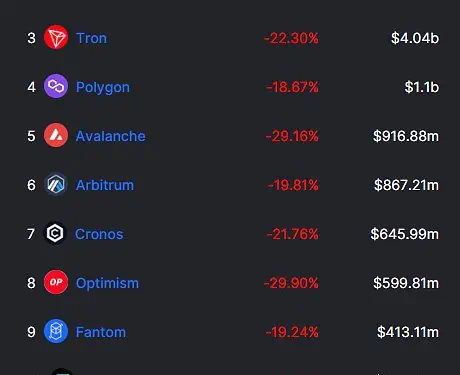Image resolution: width=460 pixels, height=375 pixels.
Task: Select Tron's -22.30% change value
Action: click(291, 38)
